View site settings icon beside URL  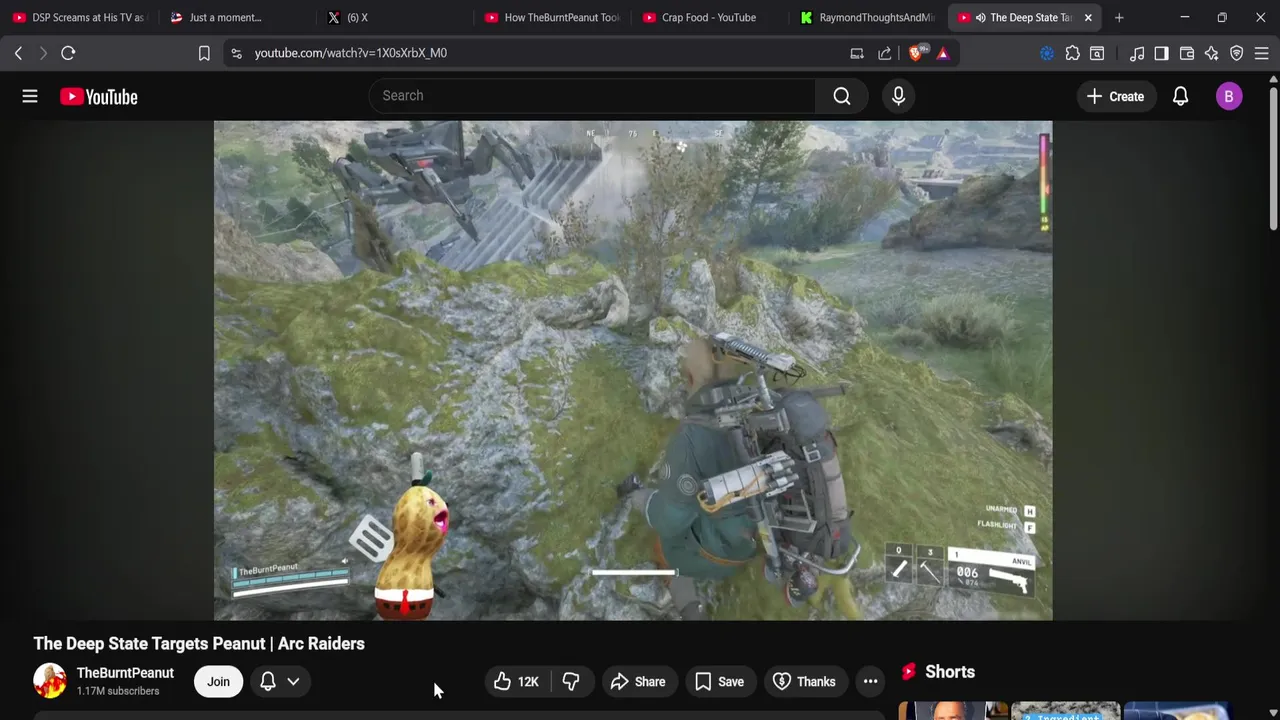236,53
